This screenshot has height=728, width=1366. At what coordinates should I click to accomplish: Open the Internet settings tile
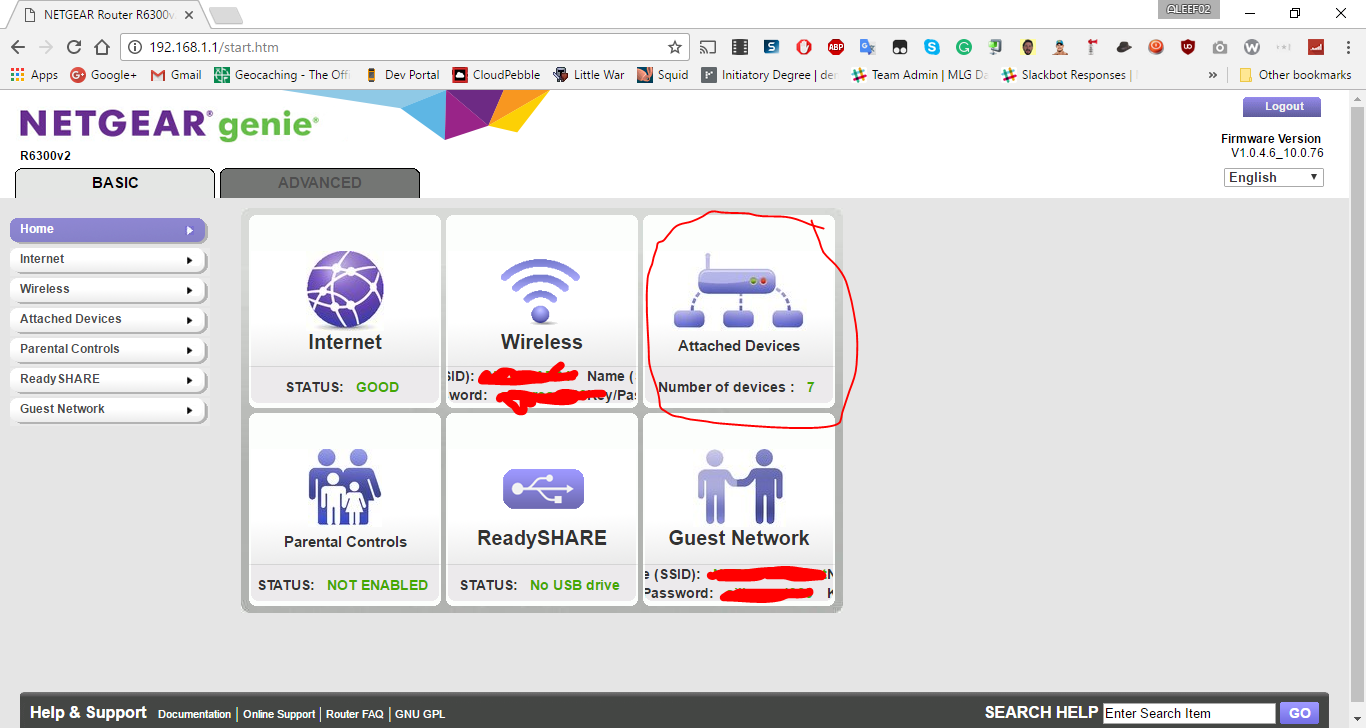[344, 300]
